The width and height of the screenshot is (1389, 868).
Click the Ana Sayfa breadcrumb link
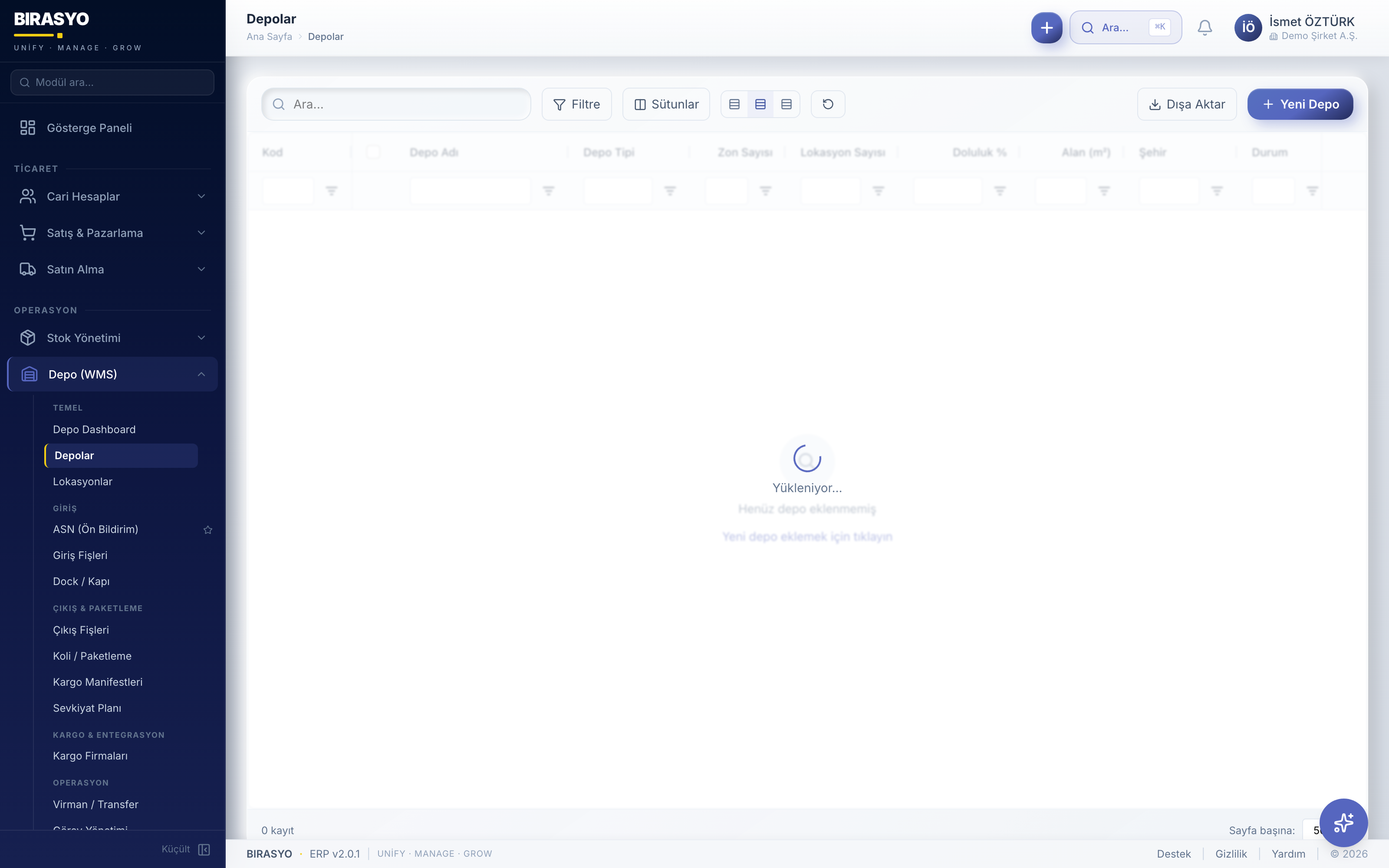(269, 37)
